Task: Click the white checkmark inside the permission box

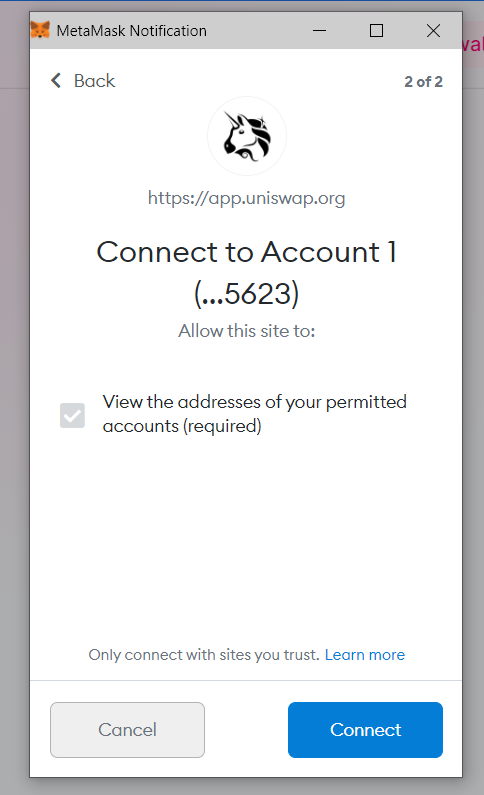Action: point(72,416)
